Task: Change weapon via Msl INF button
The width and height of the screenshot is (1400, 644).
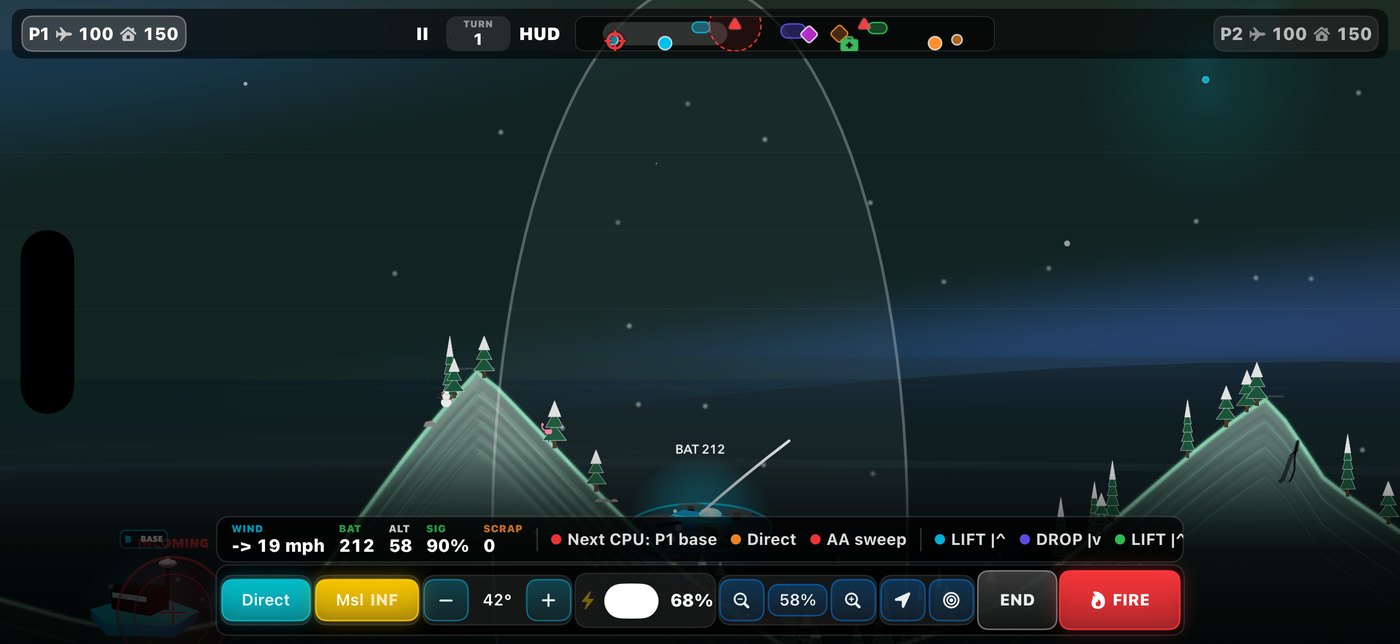Action: coord(367,600)
